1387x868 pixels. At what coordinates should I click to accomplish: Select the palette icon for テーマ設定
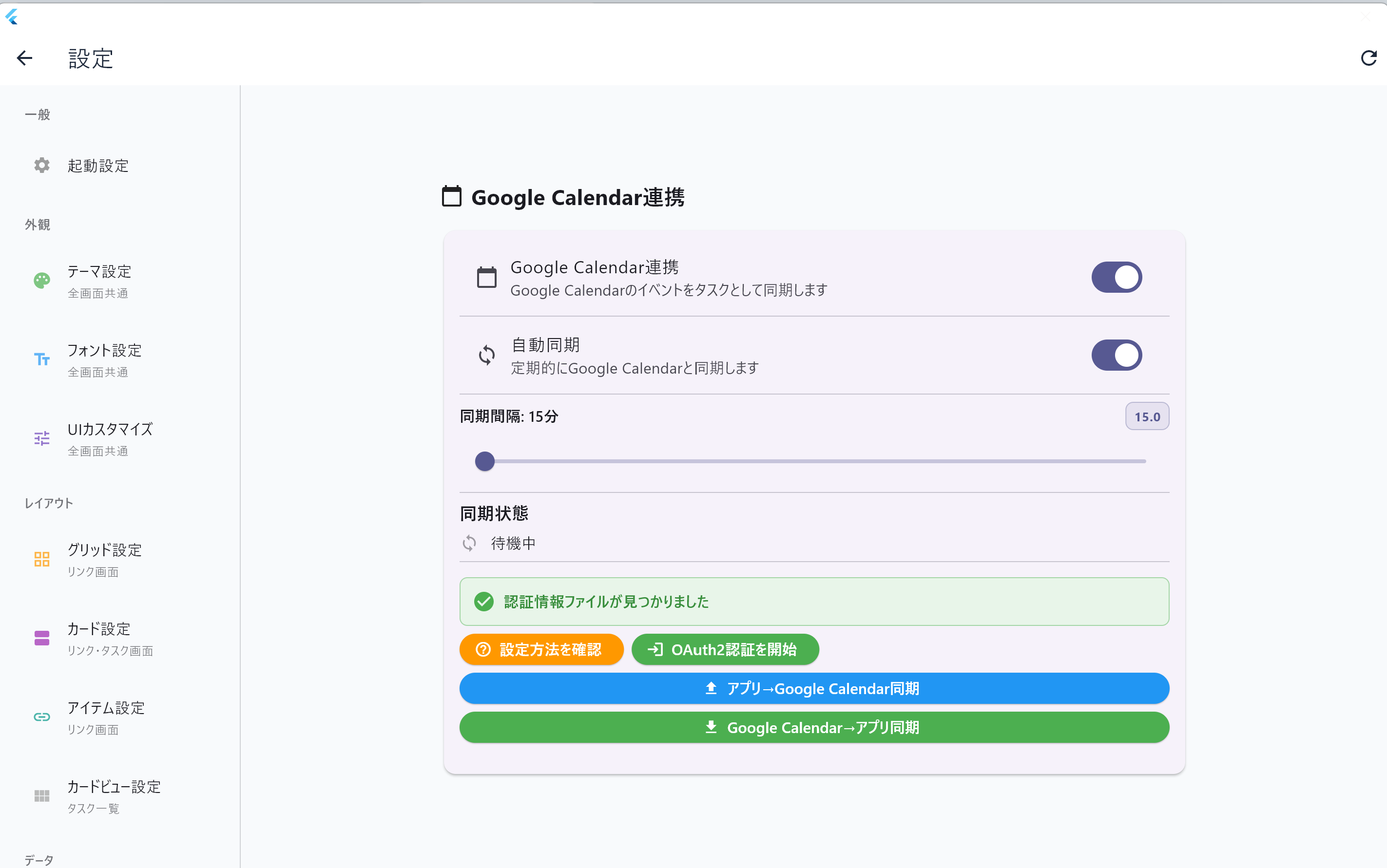click(x=41, y=281)
